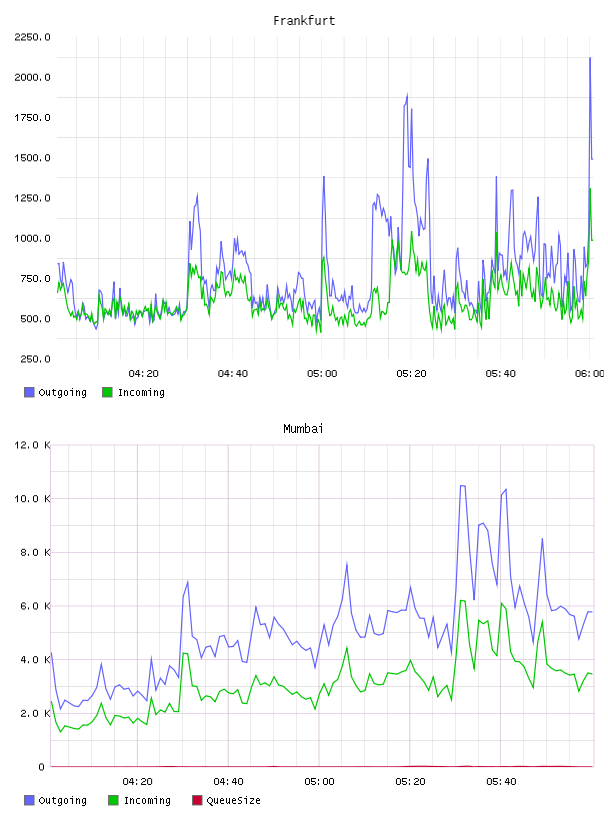Screen dimensions: 608x816
Task: Click Mumbai y-axis label 10.0 K
Action: pyautogui.click(x=32, y=499)
